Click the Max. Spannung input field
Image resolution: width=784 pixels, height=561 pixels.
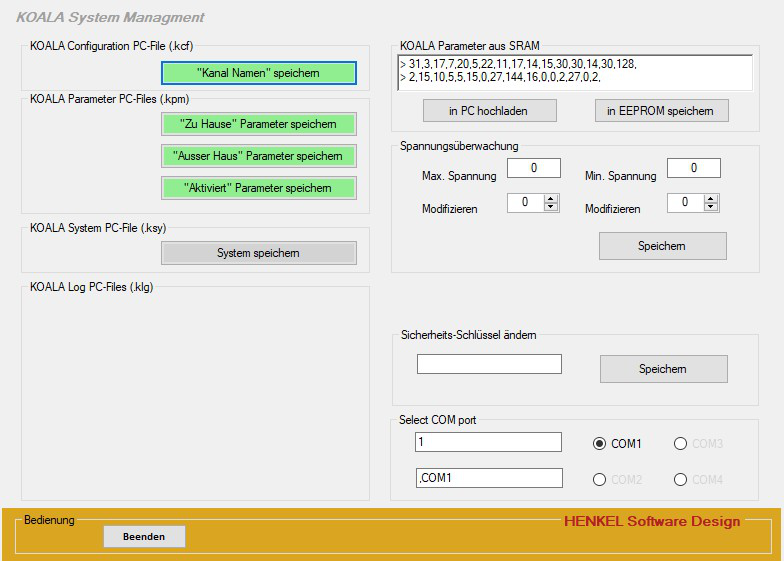[533, 168]
